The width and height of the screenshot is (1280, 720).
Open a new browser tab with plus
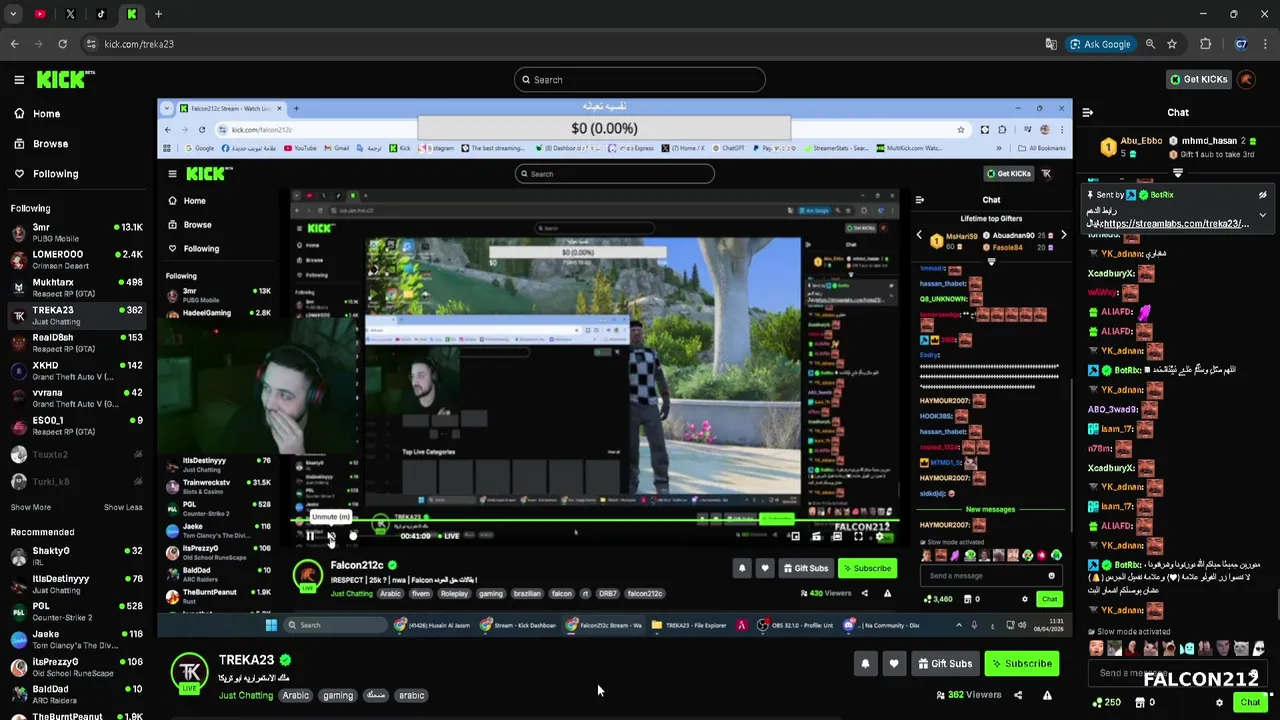coord(158,14)
